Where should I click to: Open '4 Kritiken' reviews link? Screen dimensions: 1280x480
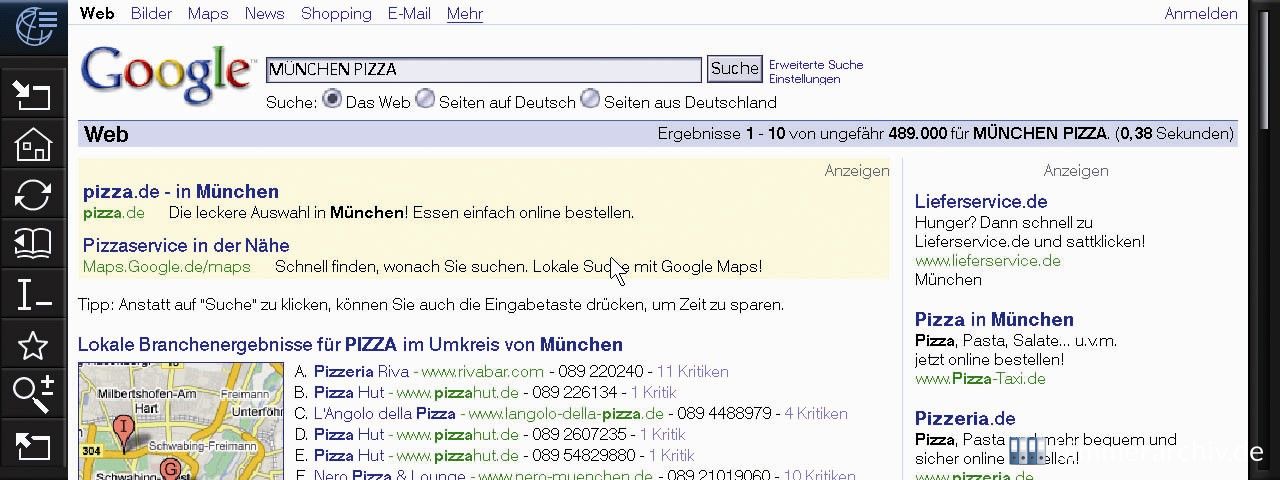pyautogui.click(x=815, y=413)
